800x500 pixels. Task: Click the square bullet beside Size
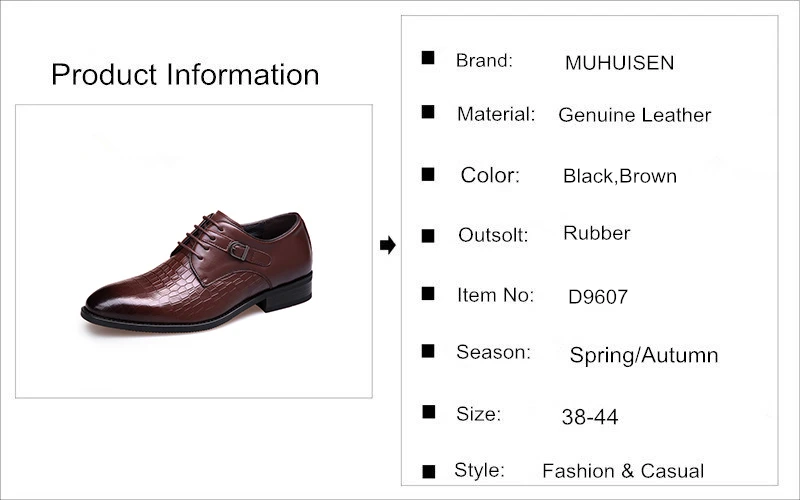tap(429, 412)
